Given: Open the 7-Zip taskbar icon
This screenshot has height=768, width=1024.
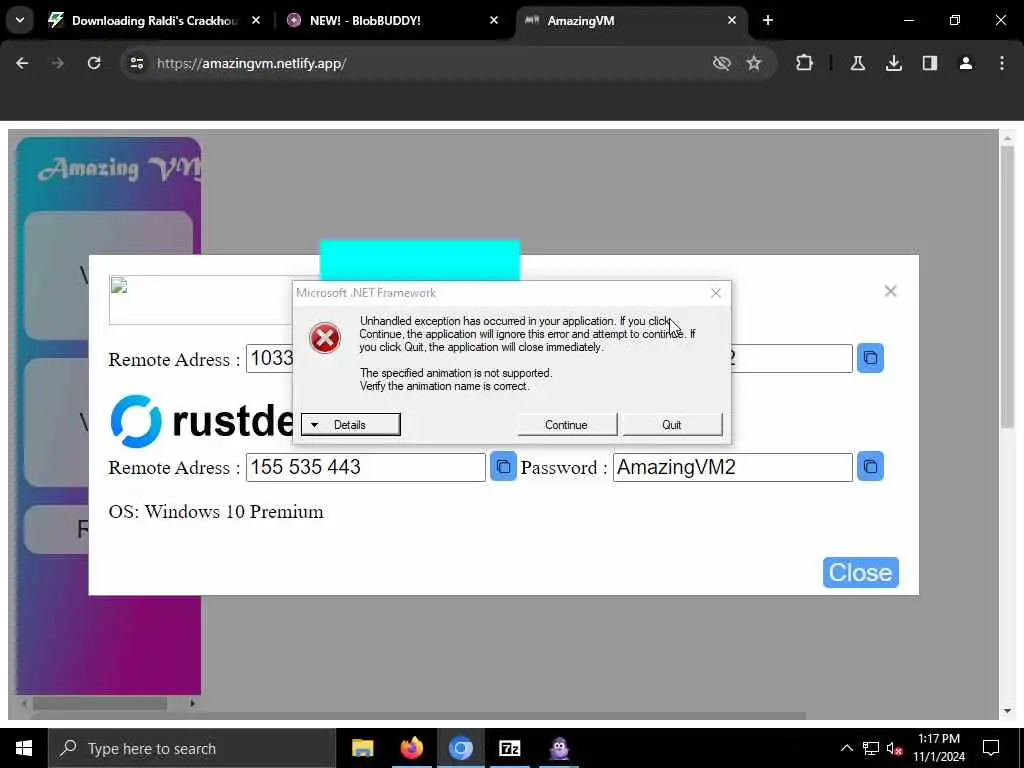Looking at the screenshot, I should (x=509, y=748).
